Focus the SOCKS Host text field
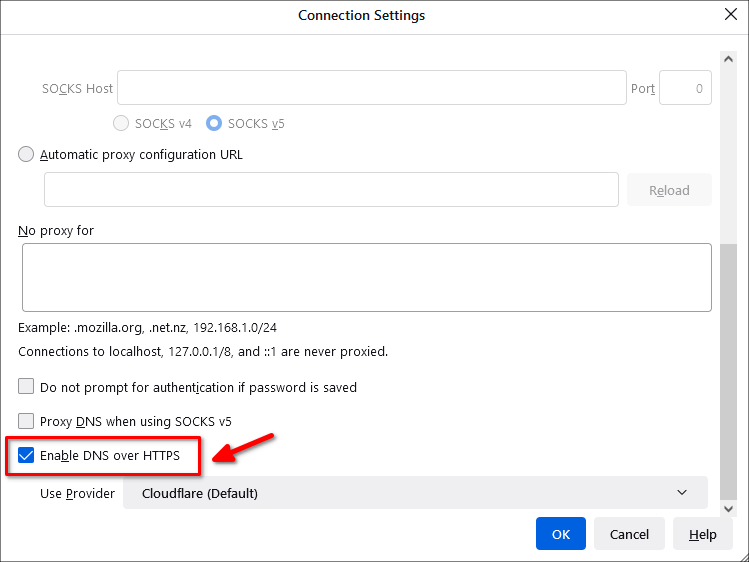This screenshot has width=749, height=562. 372,88
